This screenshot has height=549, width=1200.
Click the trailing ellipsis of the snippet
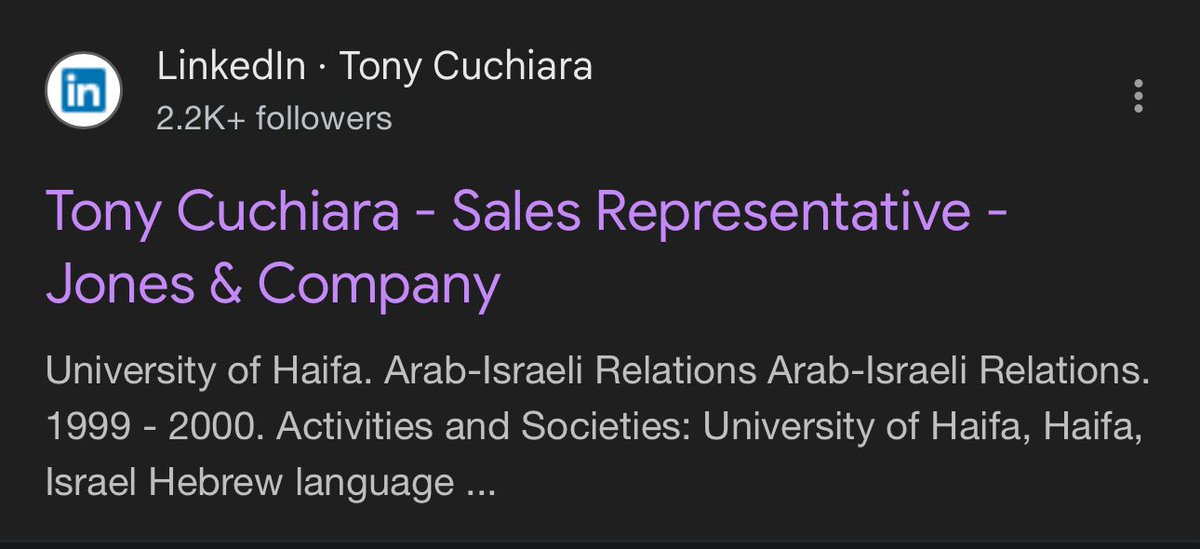pyautogui.click(x=480, y=484)
